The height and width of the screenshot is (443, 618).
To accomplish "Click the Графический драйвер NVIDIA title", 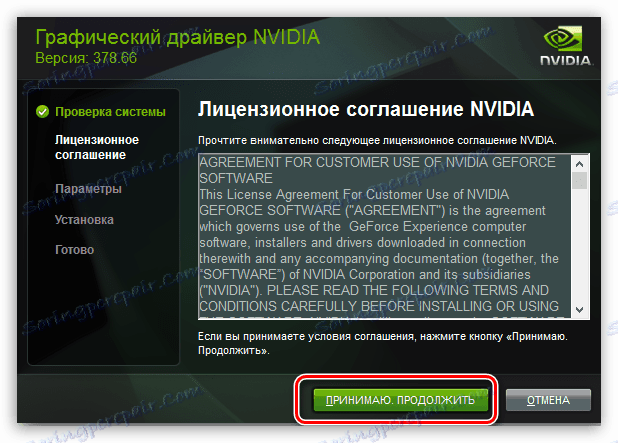I will (177, 37).
